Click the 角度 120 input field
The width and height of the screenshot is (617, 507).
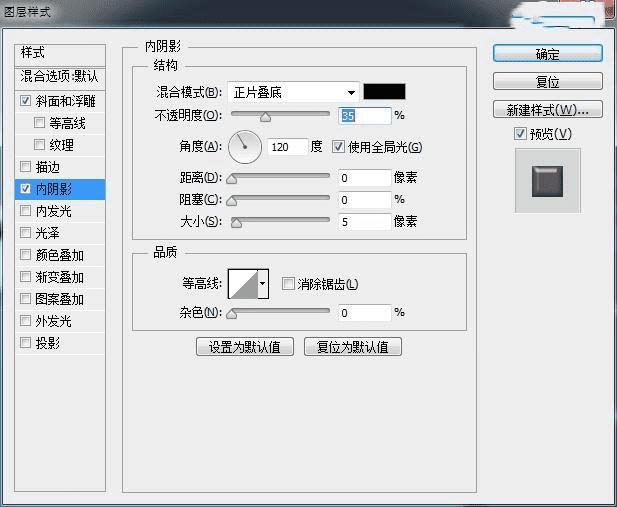[288, 147]
